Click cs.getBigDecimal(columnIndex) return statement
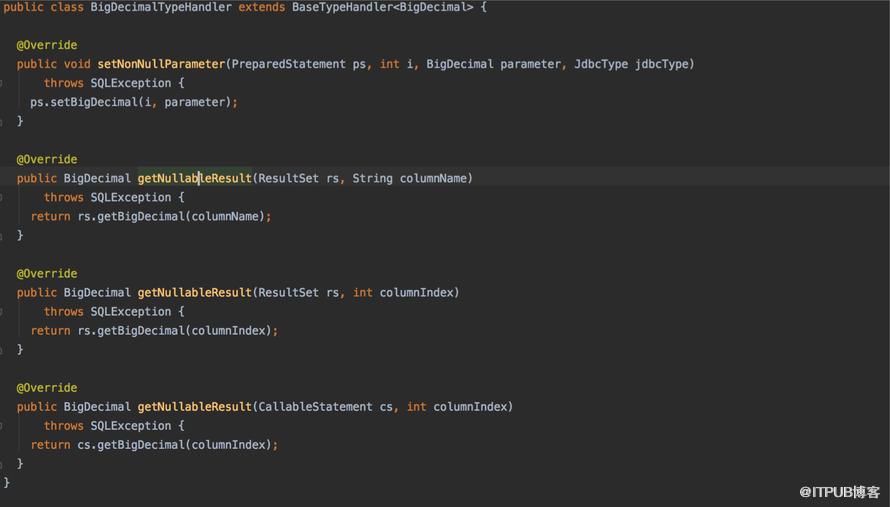The width and height of the screenshot is (890, 507). pyautogui.click(x=154, y=445)
